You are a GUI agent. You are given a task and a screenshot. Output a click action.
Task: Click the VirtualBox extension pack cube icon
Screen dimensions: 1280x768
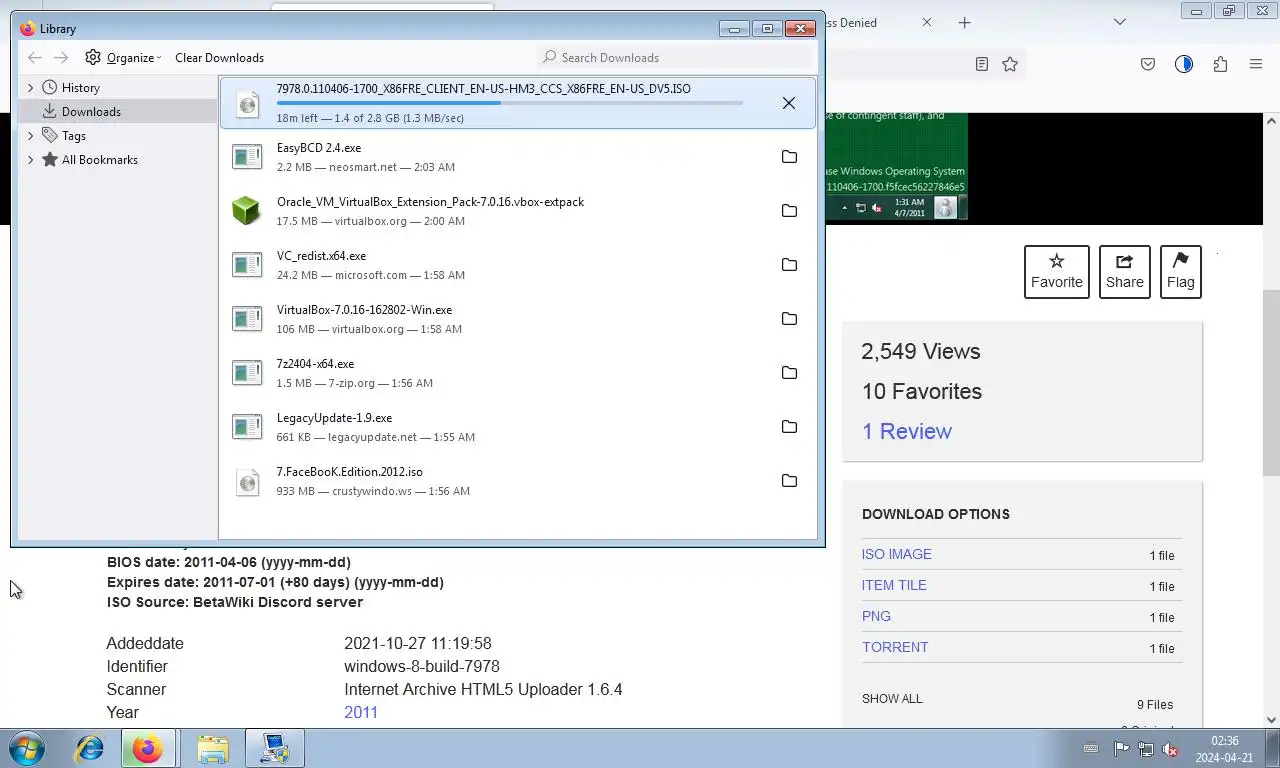coord(246,210)
